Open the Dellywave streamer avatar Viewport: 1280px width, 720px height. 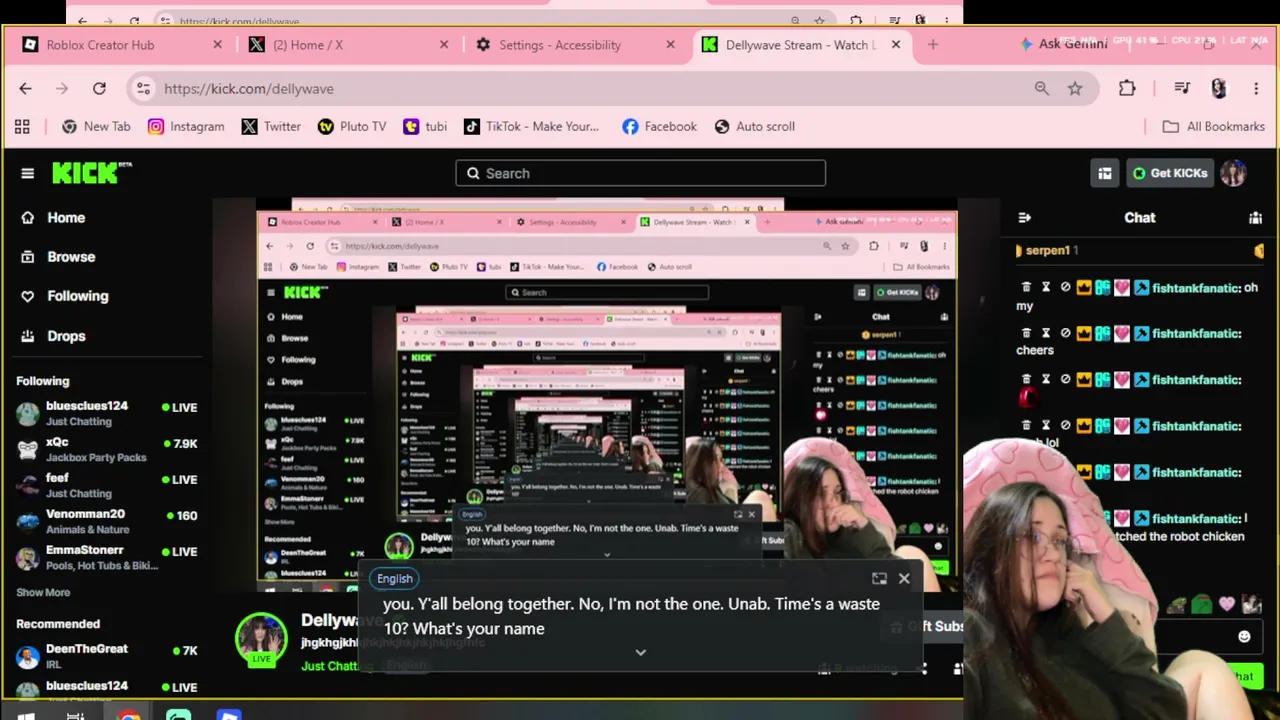click(x=261, y=638)
